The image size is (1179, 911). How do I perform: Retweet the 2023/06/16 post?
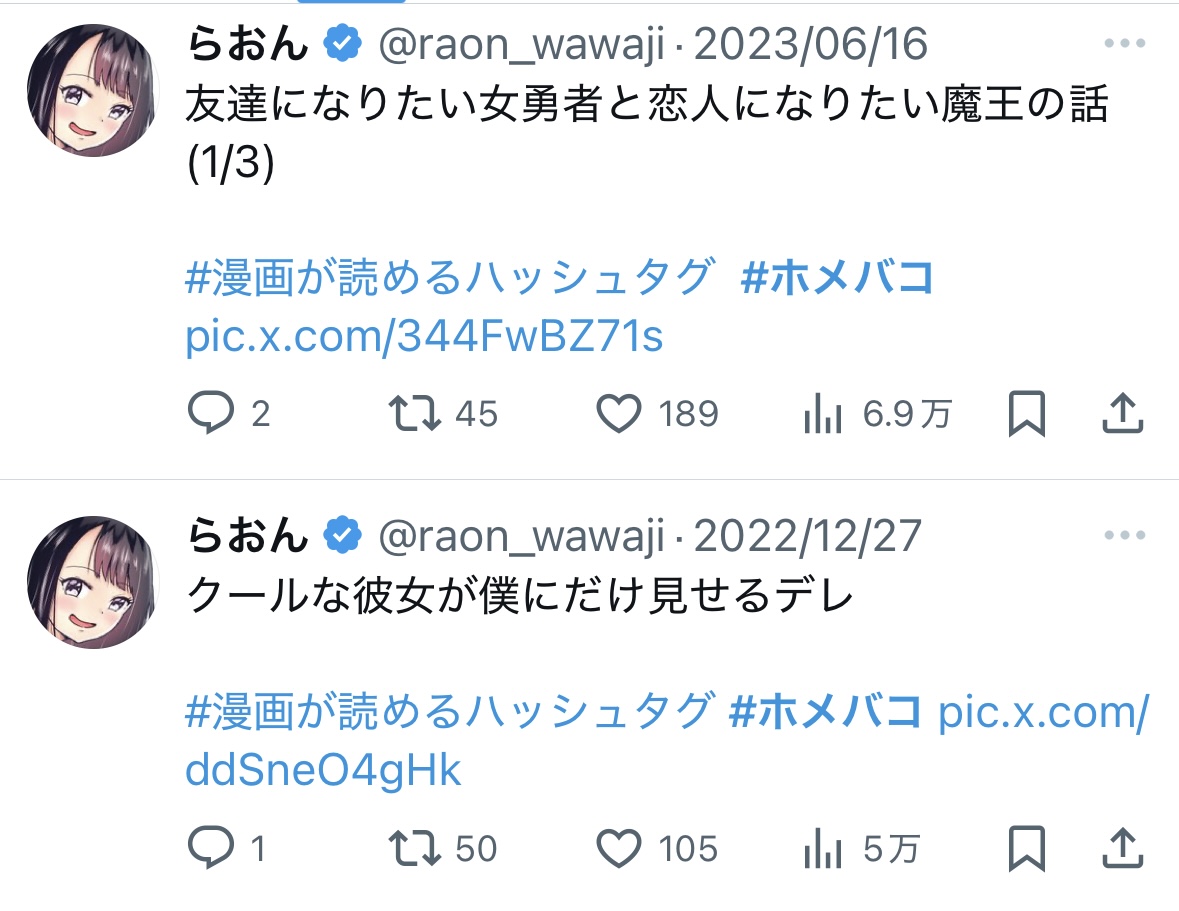[x=414, y=413]
